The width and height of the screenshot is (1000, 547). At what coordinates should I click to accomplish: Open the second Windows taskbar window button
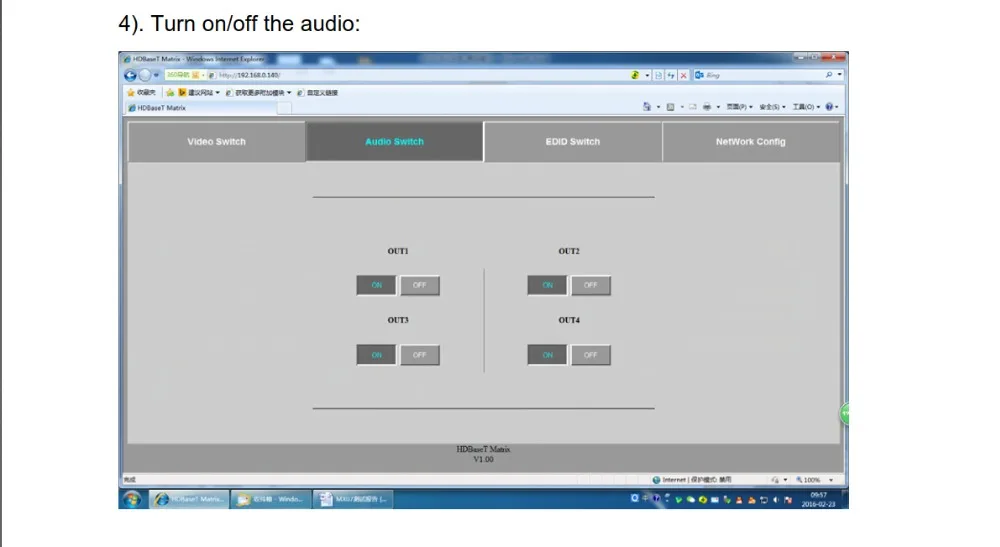click(x=270, y=499)
